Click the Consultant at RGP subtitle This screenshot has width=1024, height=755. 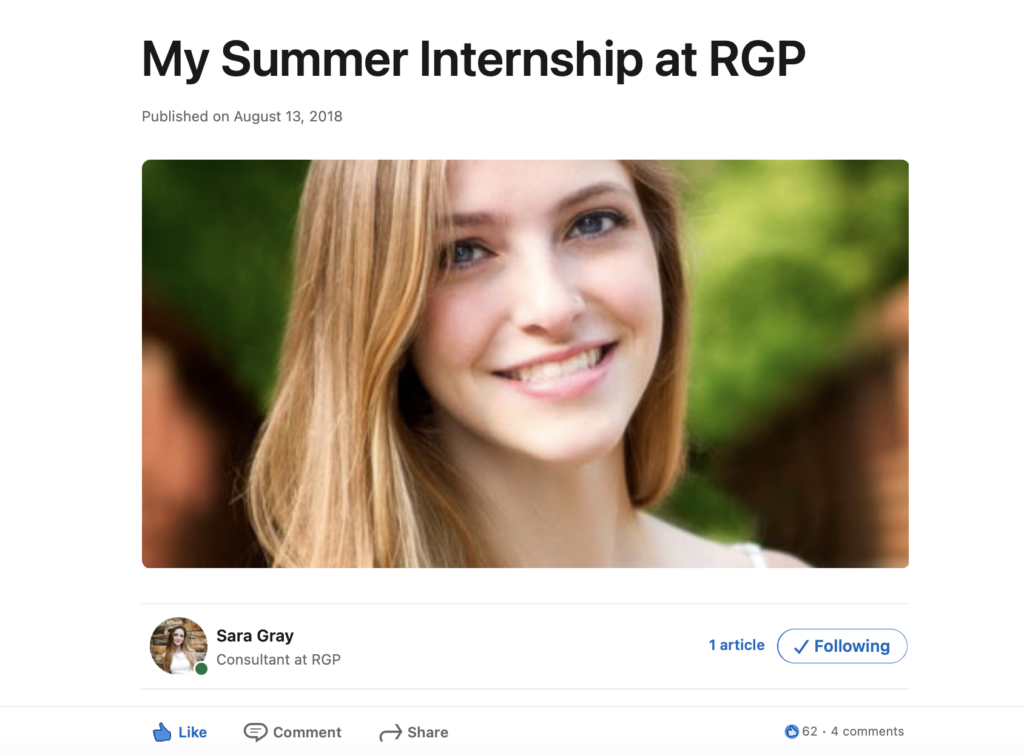278,660
